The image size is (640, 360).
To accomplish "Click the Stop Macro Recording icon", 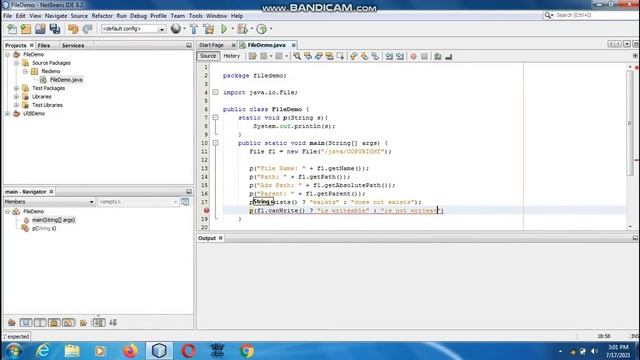I will point(424,56).
